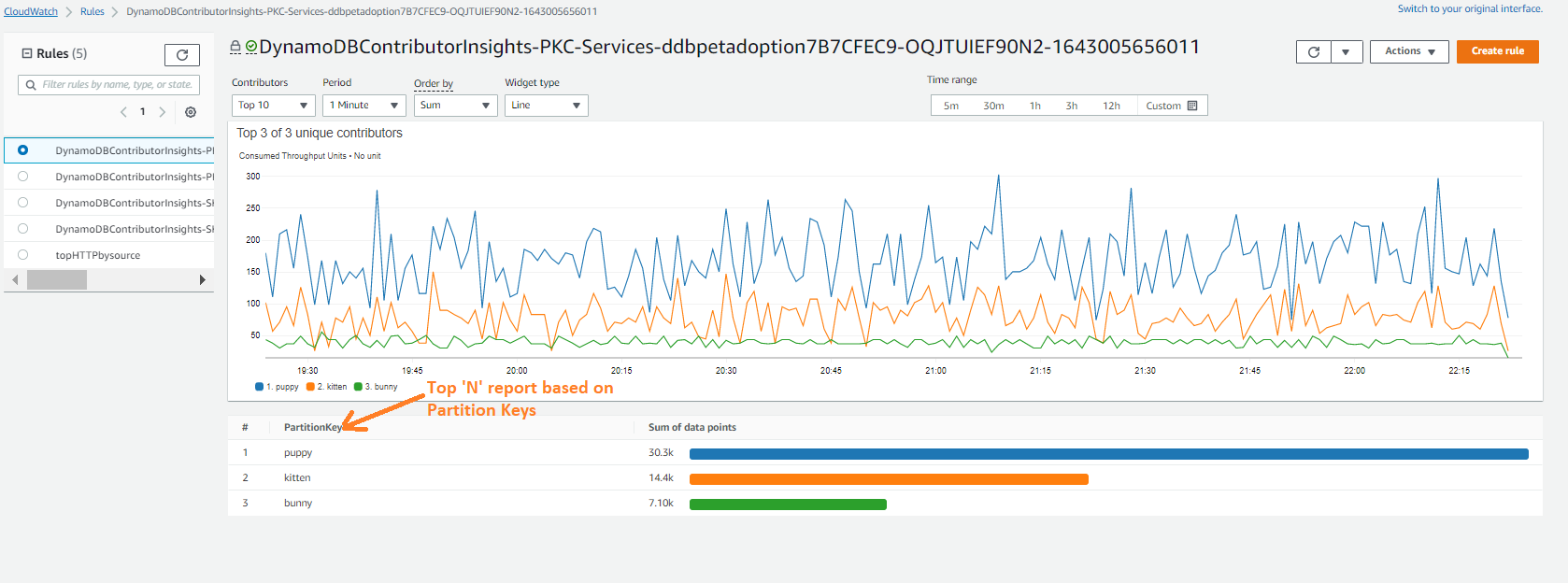Set time range to 12h
This screenshot has width=1568, height=583.
click(x=1111, y=106)
